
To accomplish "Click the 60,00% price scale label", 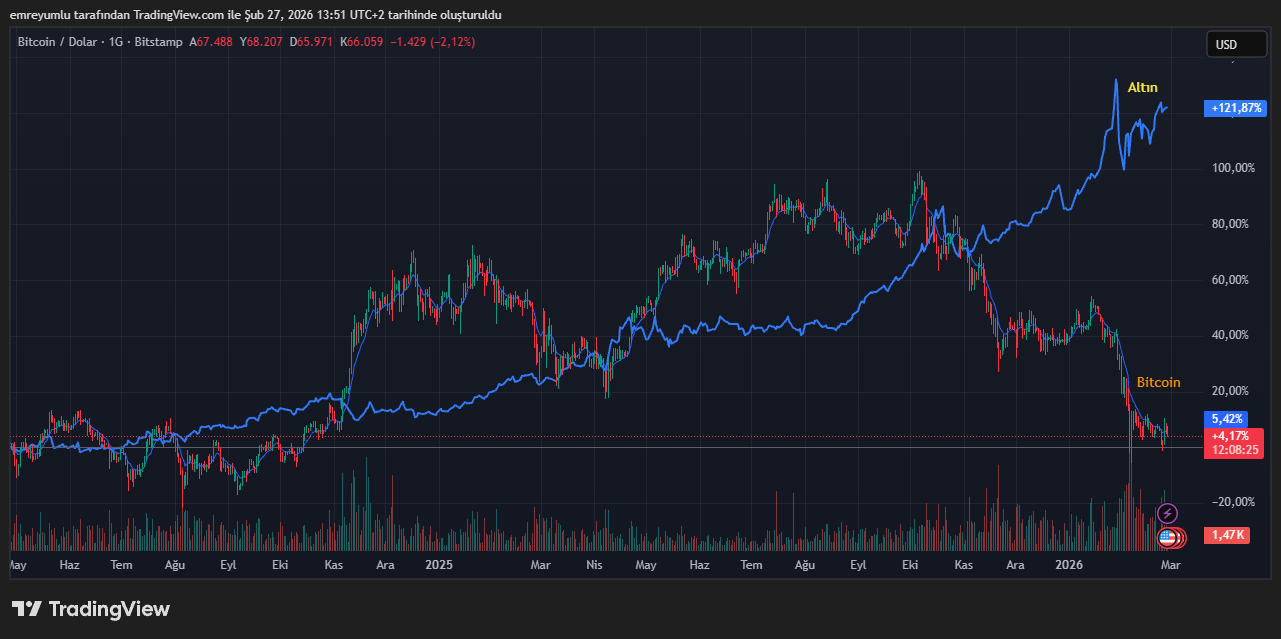I will tap(1232, 280).
